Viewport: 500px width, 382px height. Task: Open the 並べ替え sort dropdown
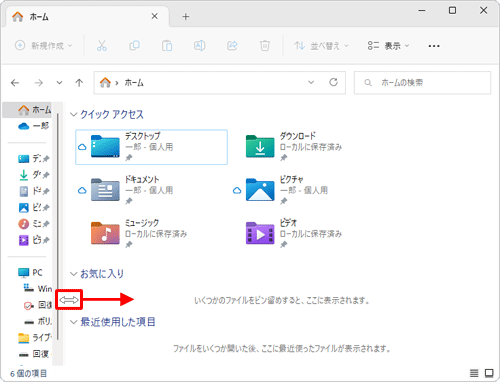pos(321,45)
